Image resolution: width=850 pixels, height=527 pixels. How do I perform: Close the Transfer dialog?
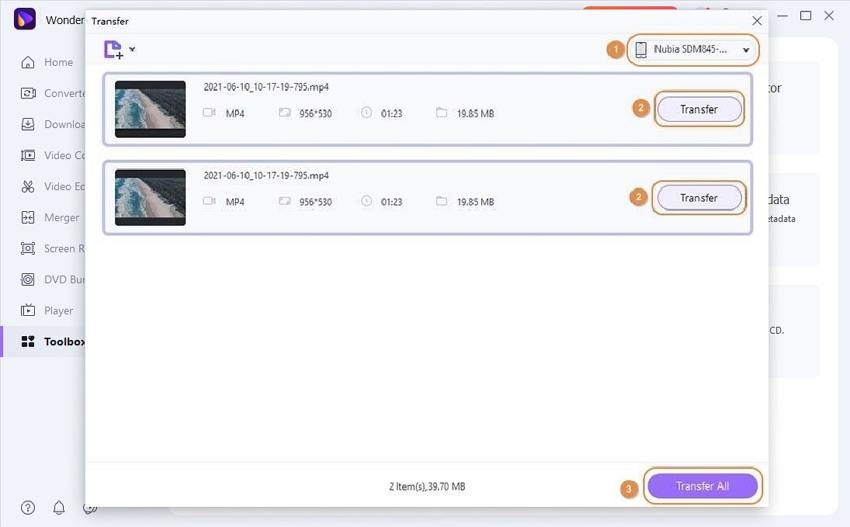[x=757, y=21]
